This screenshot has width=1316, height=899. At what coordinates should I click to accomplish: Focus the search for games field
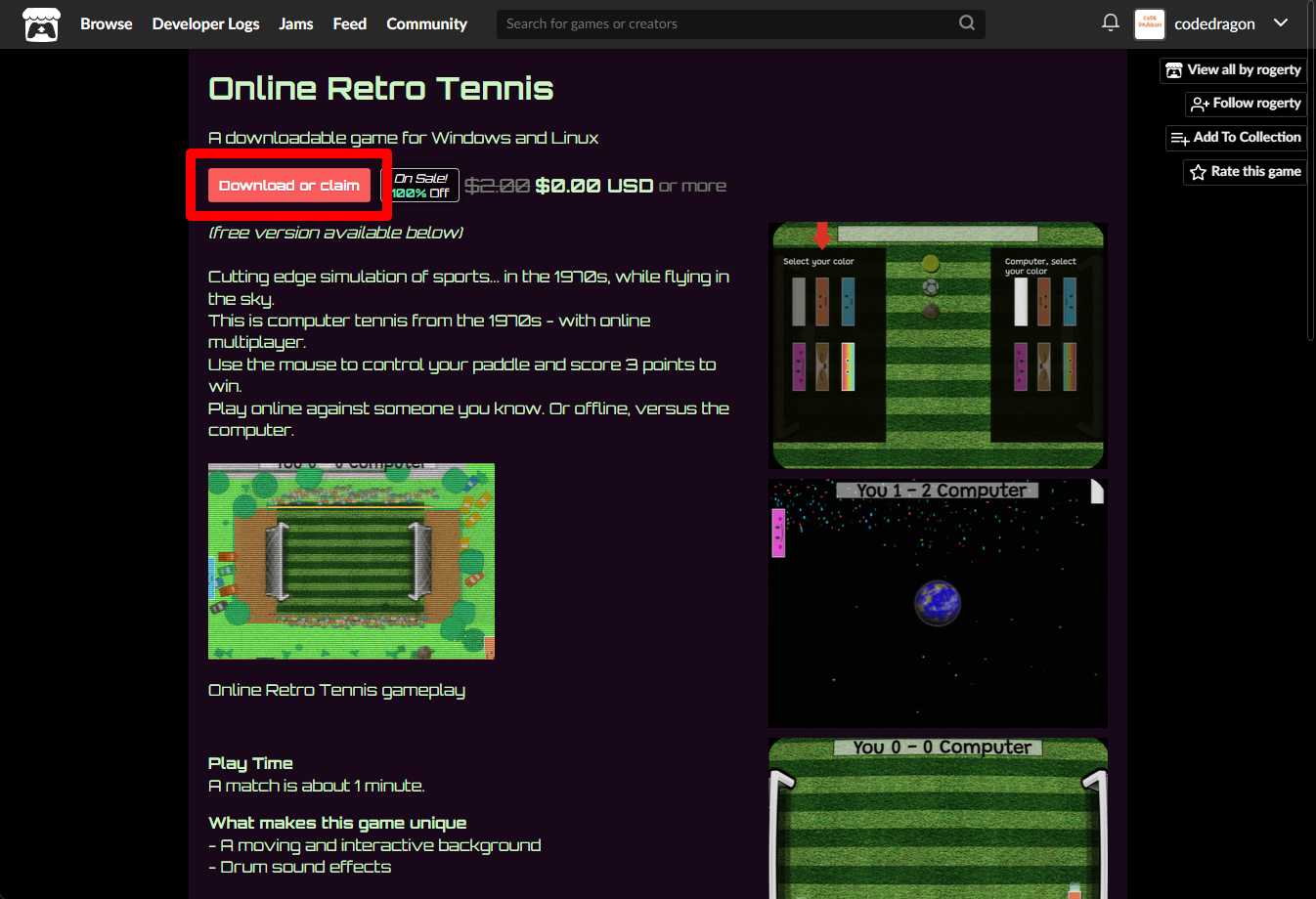(741, 23)
